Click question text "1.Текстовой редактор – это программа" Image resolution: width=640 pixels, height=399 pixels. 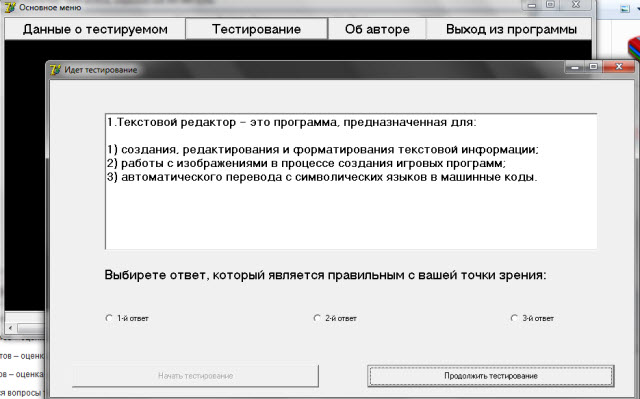pyautogui.click(x=292, y=122)
